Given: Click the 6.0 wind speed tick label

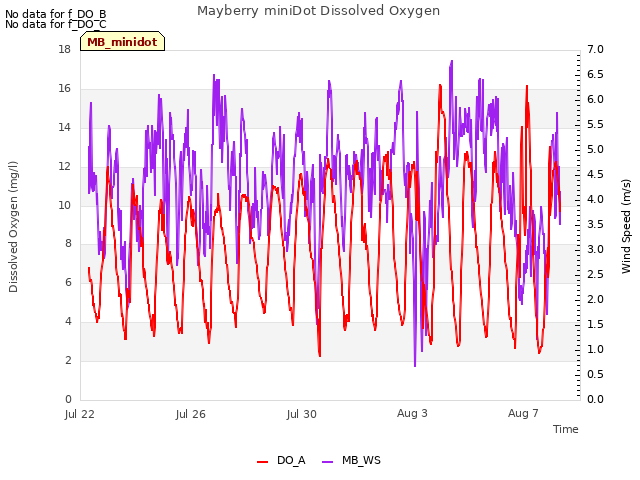Looking at the screenshot, I should 595,99.
